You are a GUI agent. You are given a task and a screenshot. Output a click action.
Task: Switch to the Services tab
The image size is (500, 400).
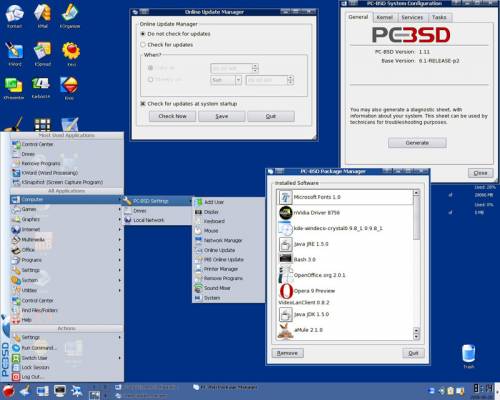coord(412,17)
